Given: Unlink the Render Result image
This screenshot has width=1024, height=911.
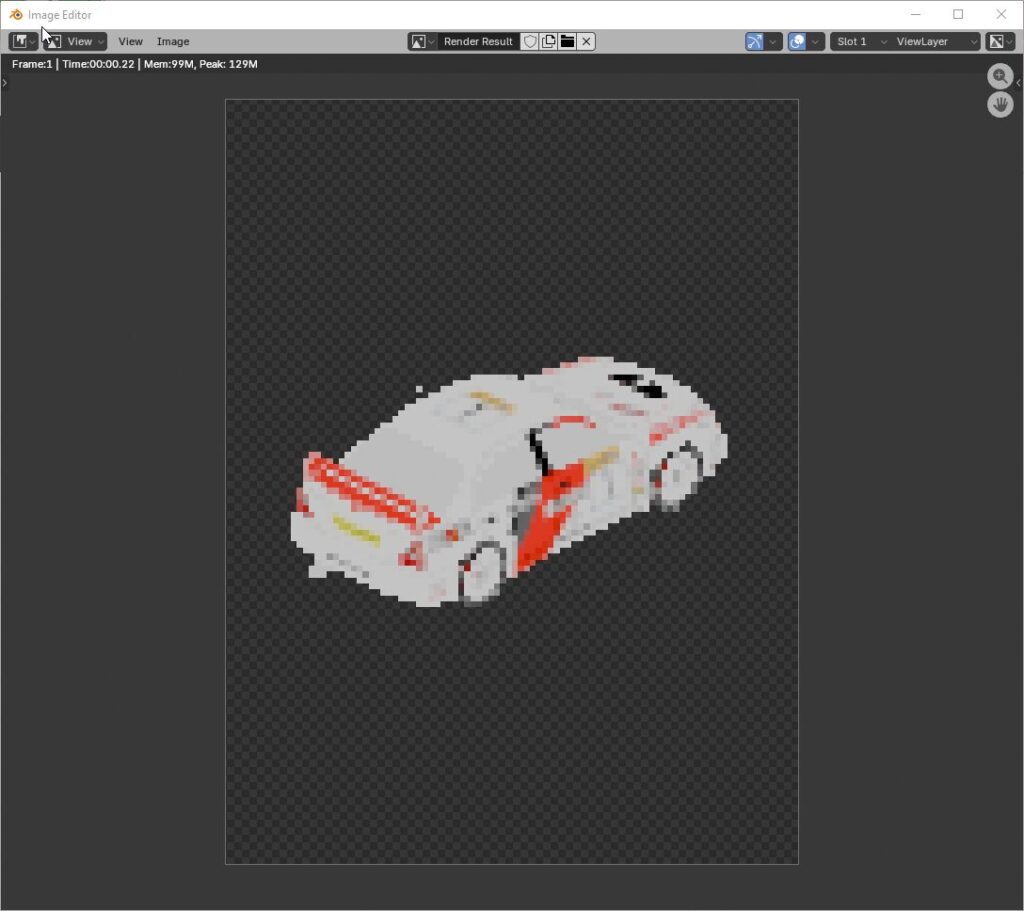Looking at the screenshot, I should (586, 41).
